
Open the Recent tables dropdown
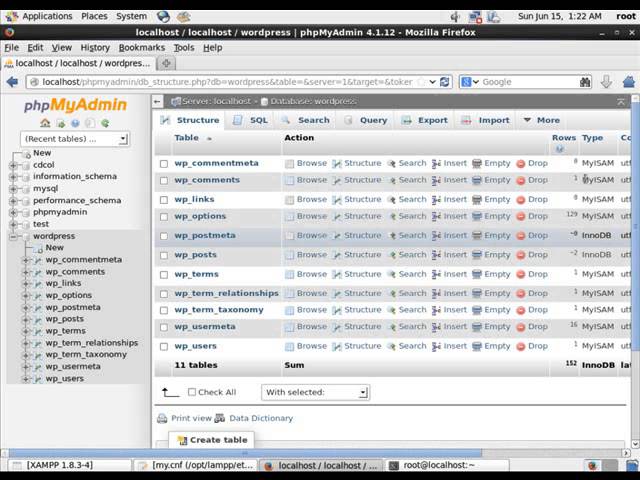point(75,139)
